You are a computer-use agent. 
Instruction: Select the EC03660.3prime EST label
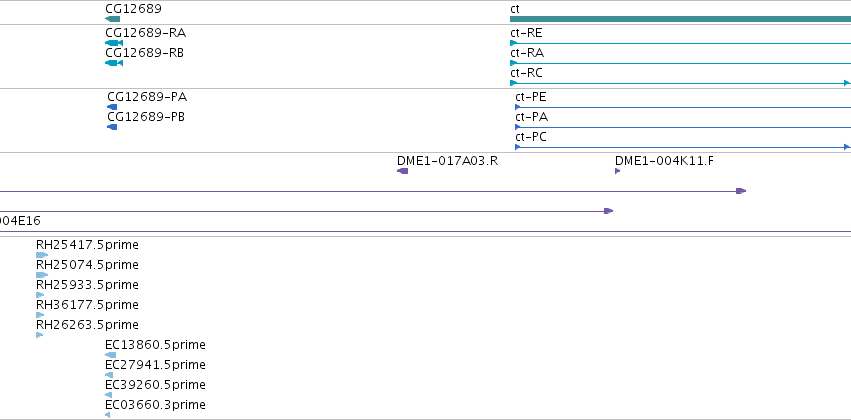(x=155, y=405)
